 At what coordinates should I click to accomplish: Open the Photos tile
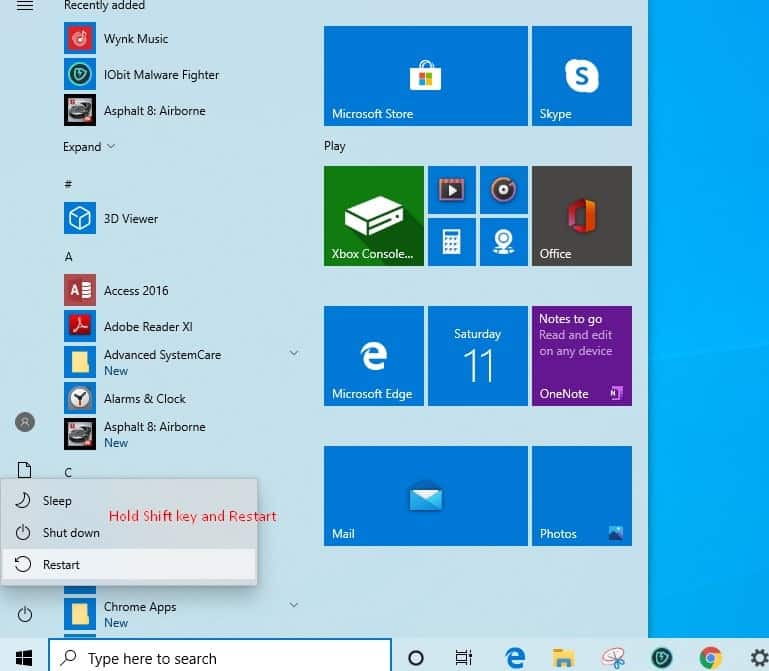581,496
